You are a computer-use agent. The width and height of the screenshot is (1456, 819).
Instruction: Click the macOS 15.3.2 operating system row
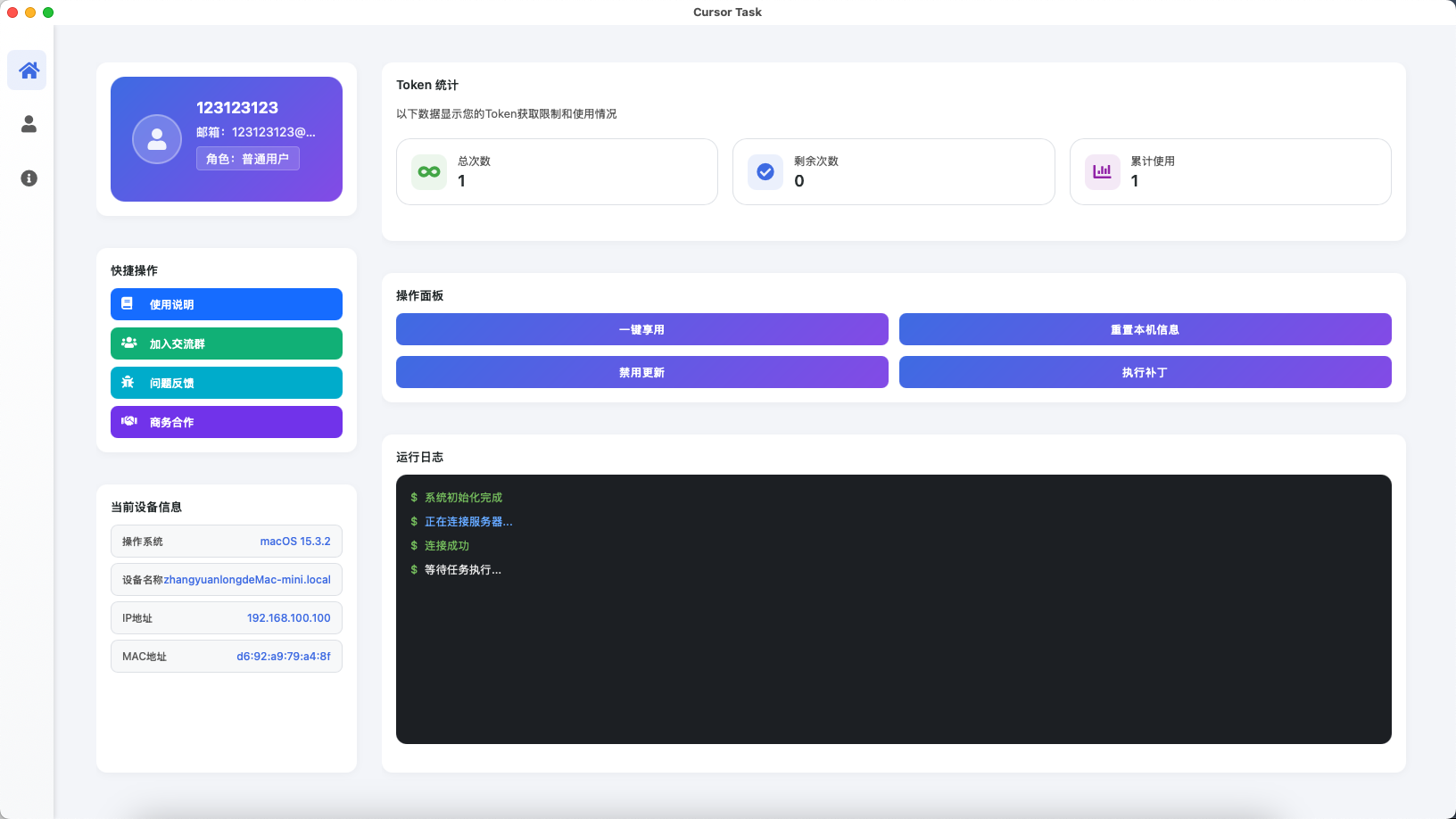point(227,542)
